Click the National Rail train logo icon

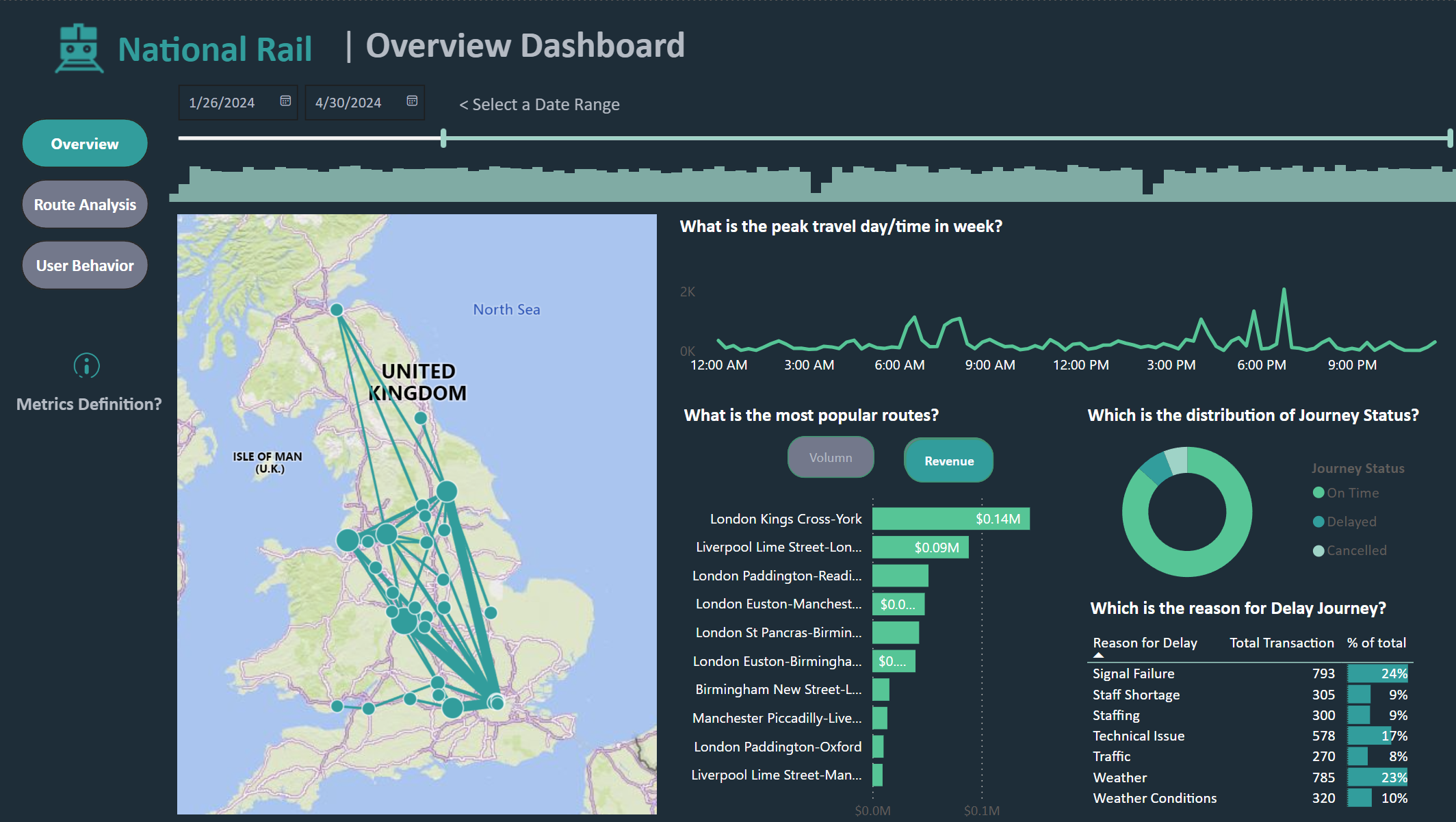tap(79, 49)
